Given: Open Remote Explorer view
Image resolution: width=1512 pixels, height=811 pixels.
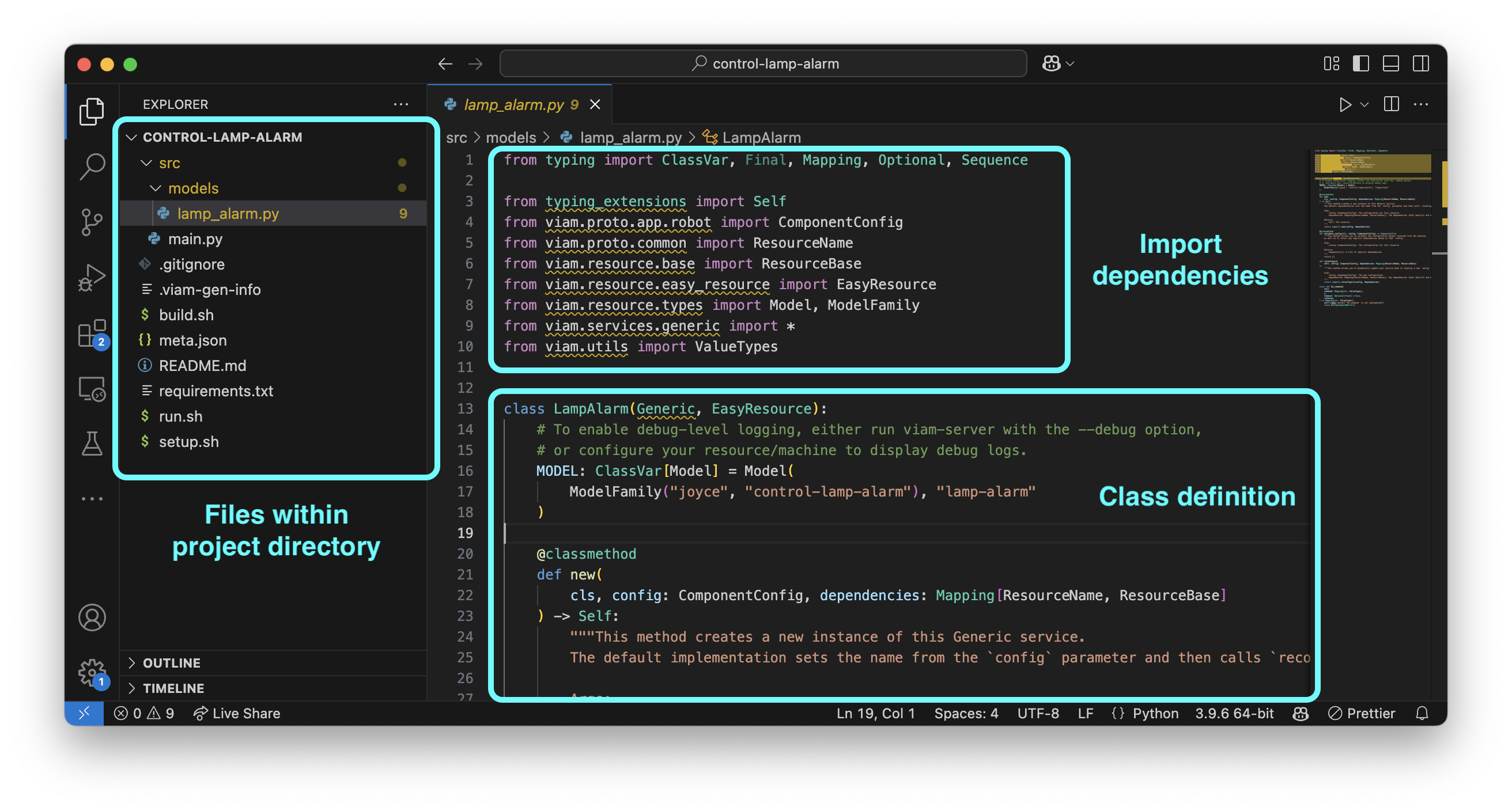Looking at the screenshot, I should pos(92,388).
